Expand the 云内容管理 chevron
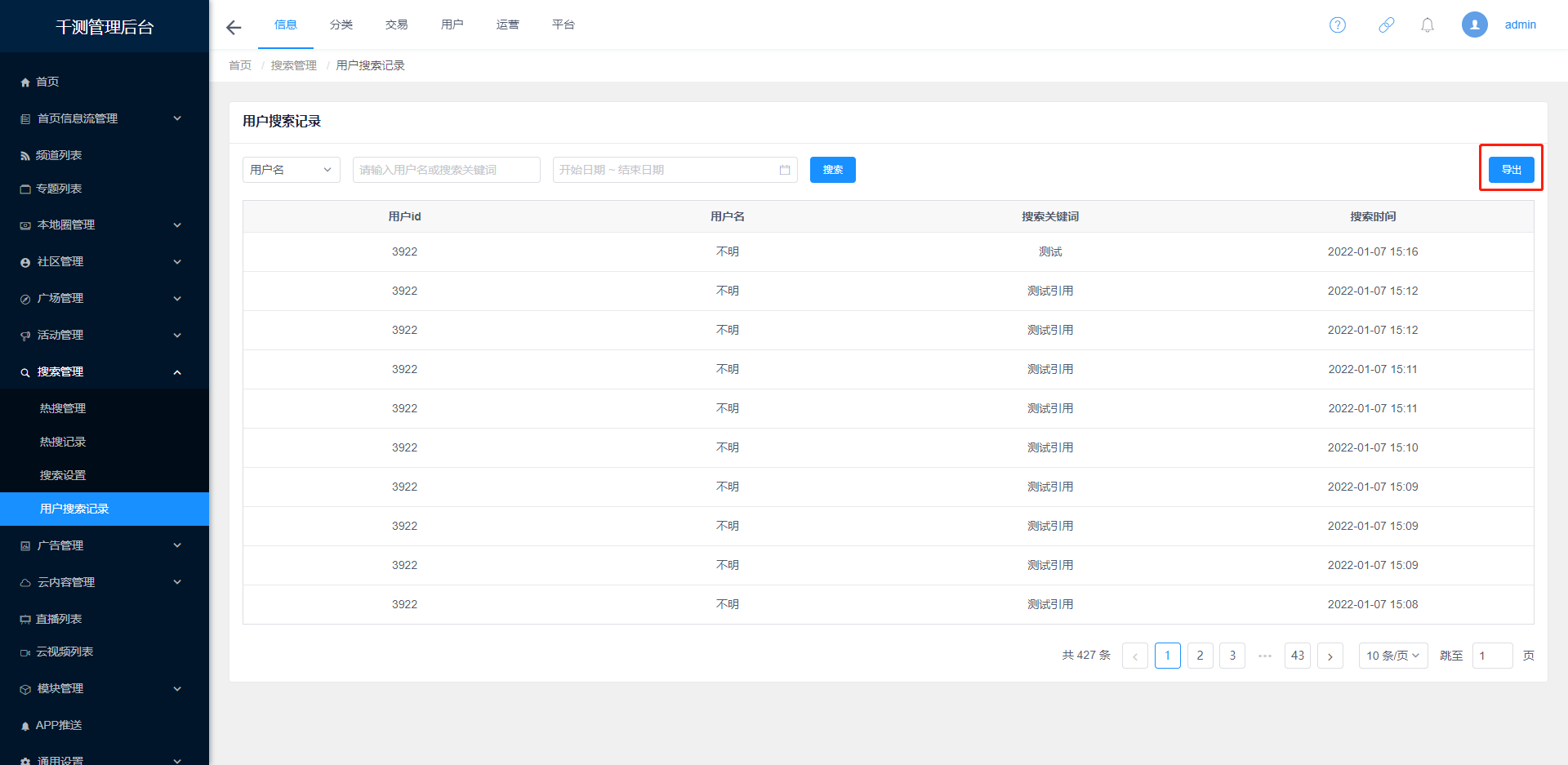Screen dimensions: 1568x765 pos(177,582)
